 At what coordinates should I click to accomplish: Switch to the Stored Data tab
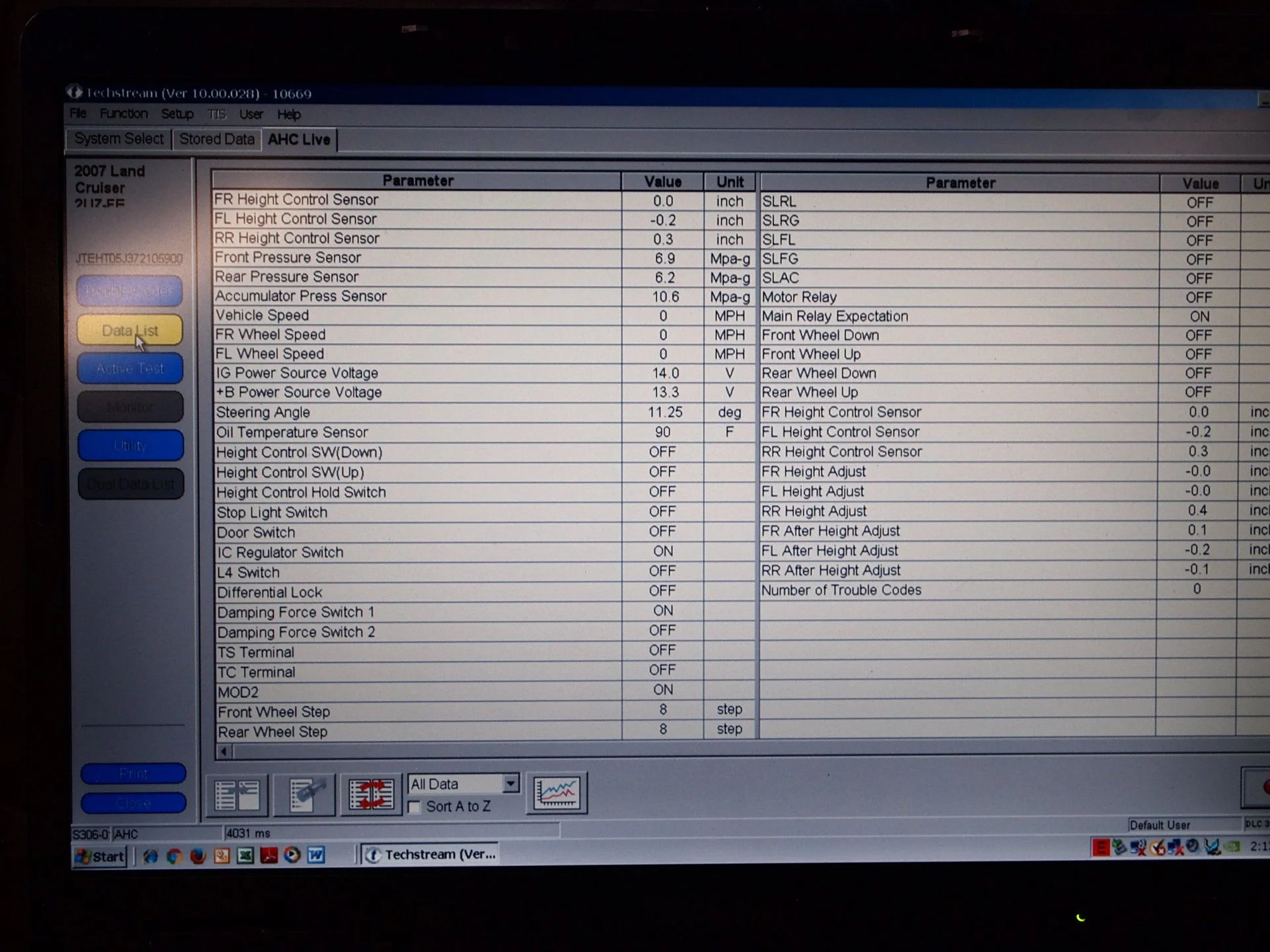pyautogui.click(x=217, y=139)
